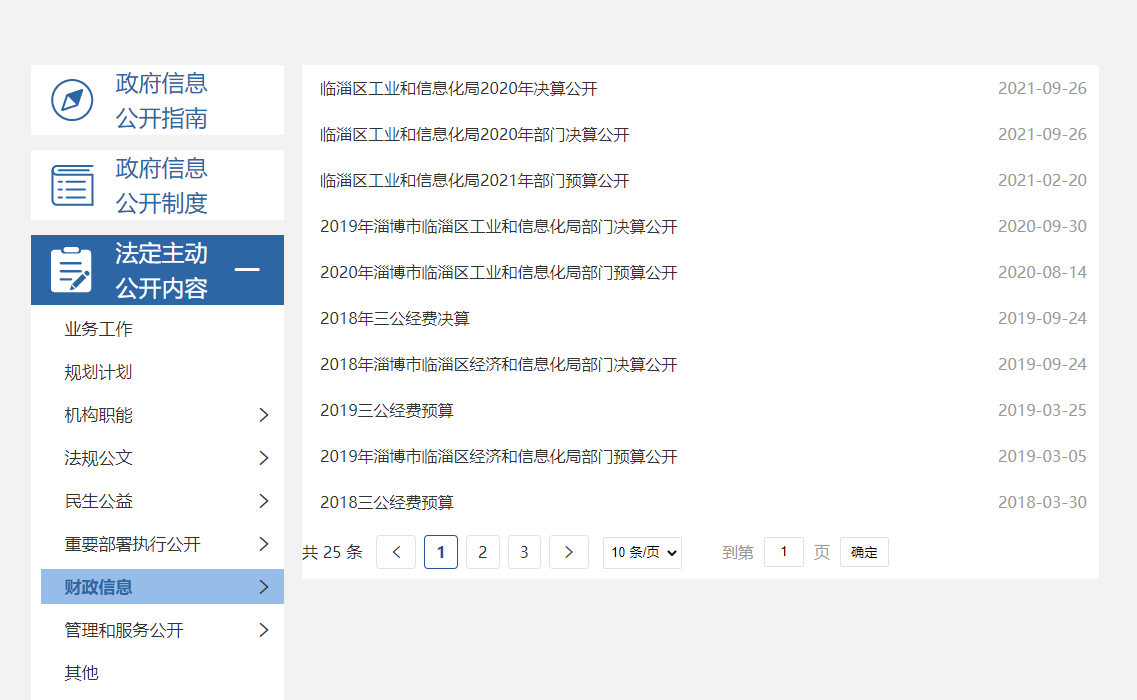Expand the 民生公益 submenu arrow

pyautogui.click(x=264, y=501)
